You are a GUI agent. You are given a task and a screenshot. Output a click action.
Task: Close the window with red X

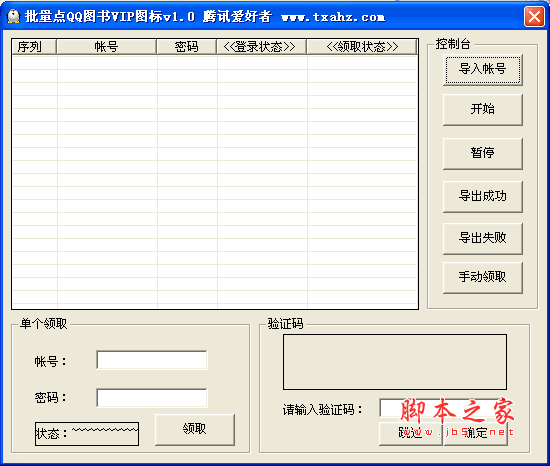click(x=534, y=16)
